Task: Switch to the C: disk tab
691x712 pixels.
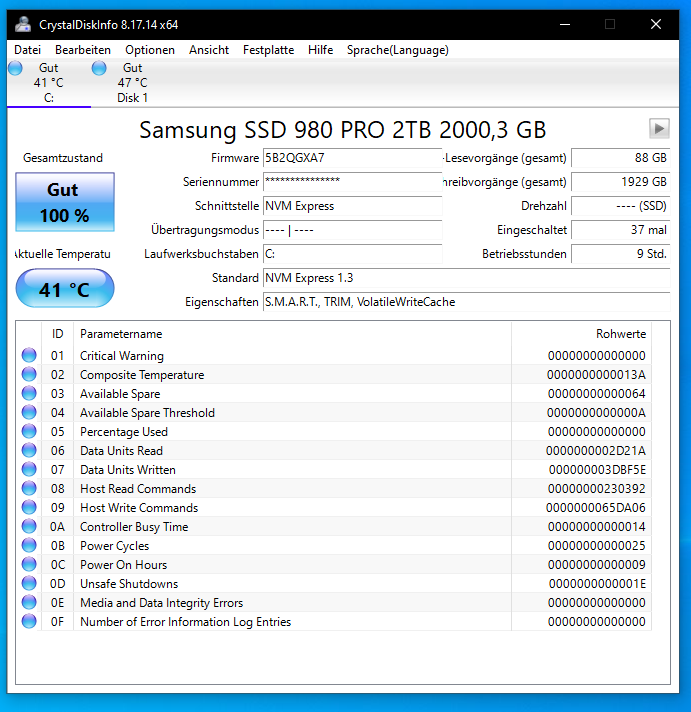Action: tap(49, 83)
